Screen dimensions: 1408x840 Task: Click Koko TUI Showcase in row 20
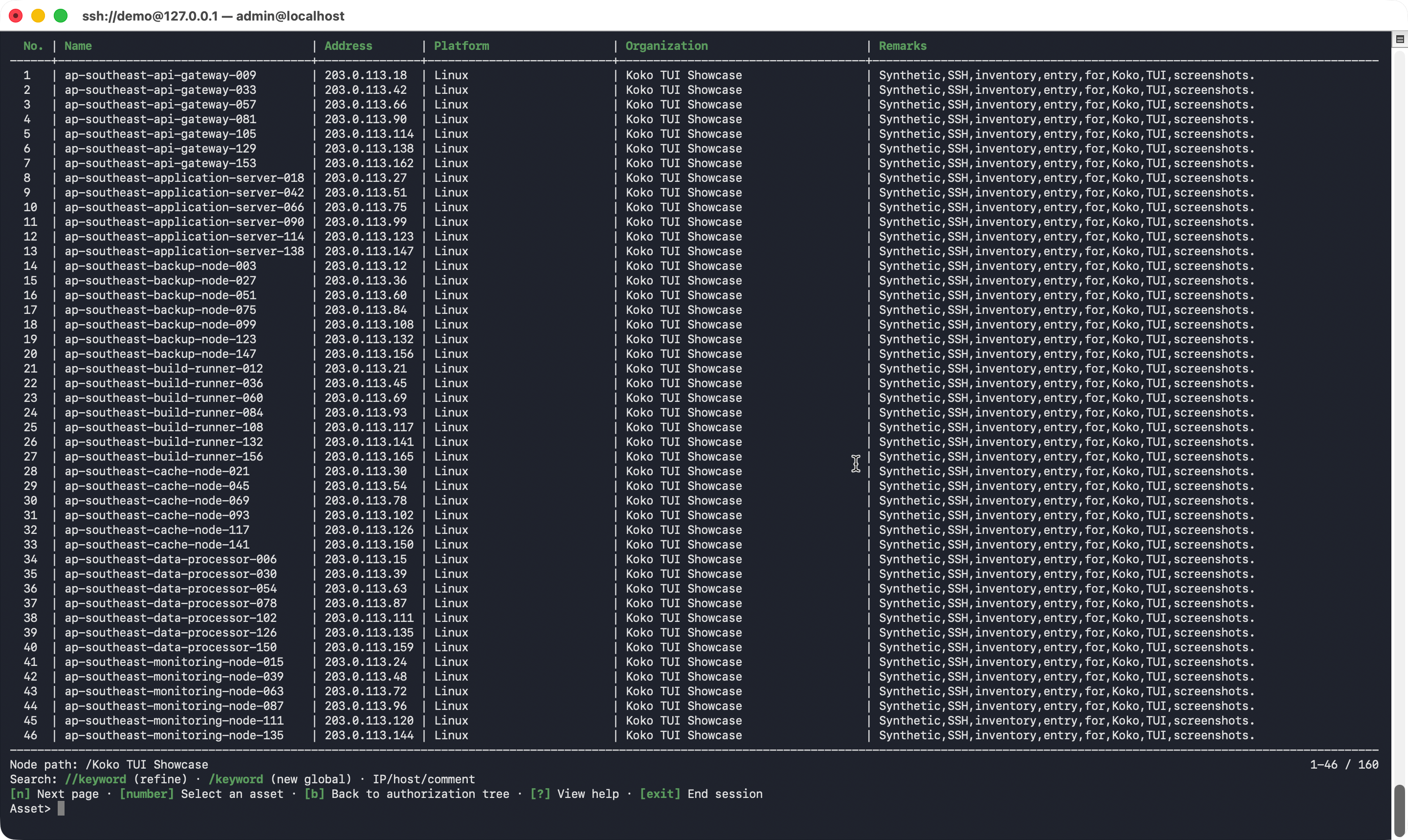(683, 354)
